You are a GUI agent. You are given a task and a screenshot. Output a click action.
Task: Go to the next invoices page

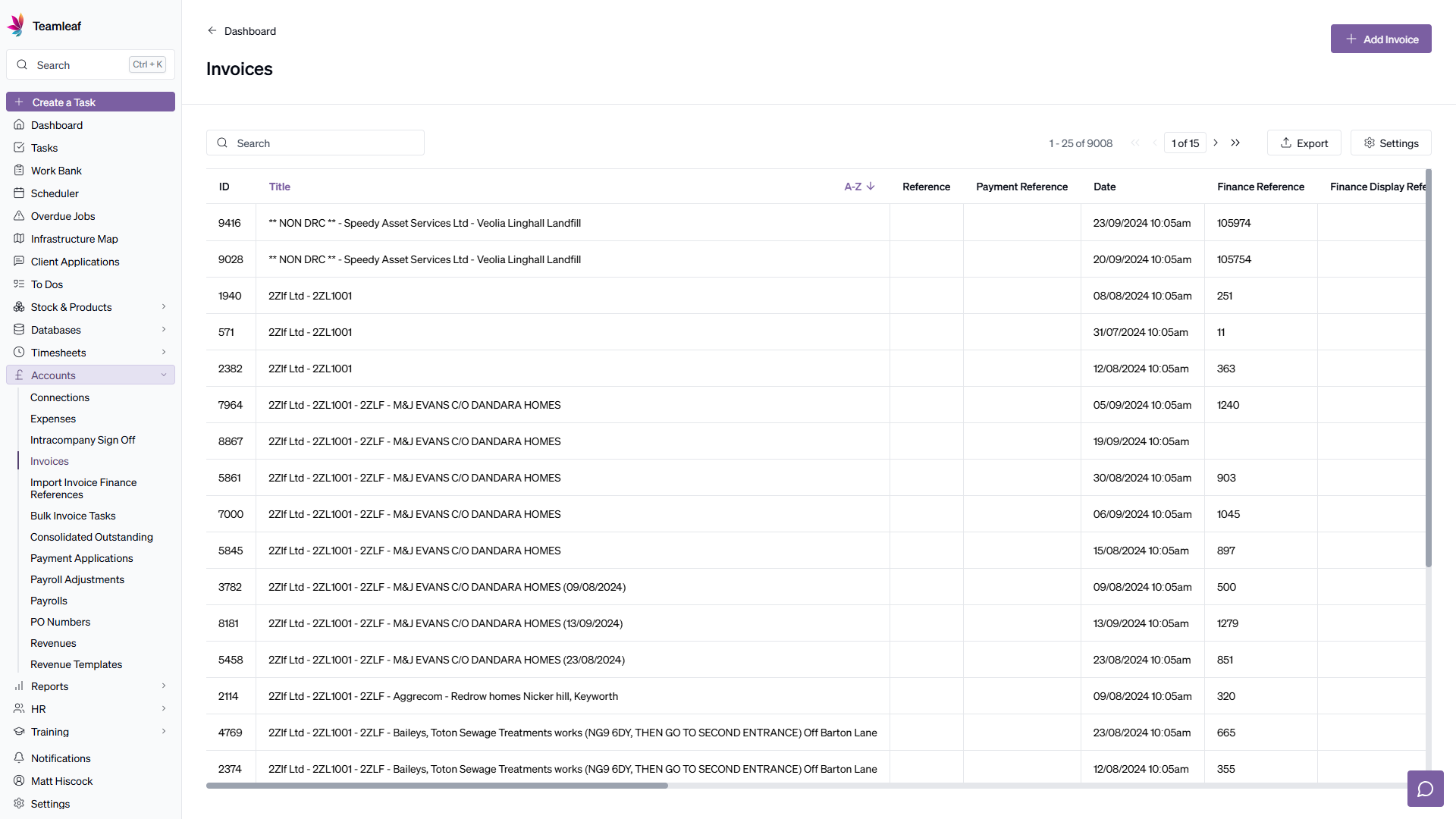coord(1216,143)
